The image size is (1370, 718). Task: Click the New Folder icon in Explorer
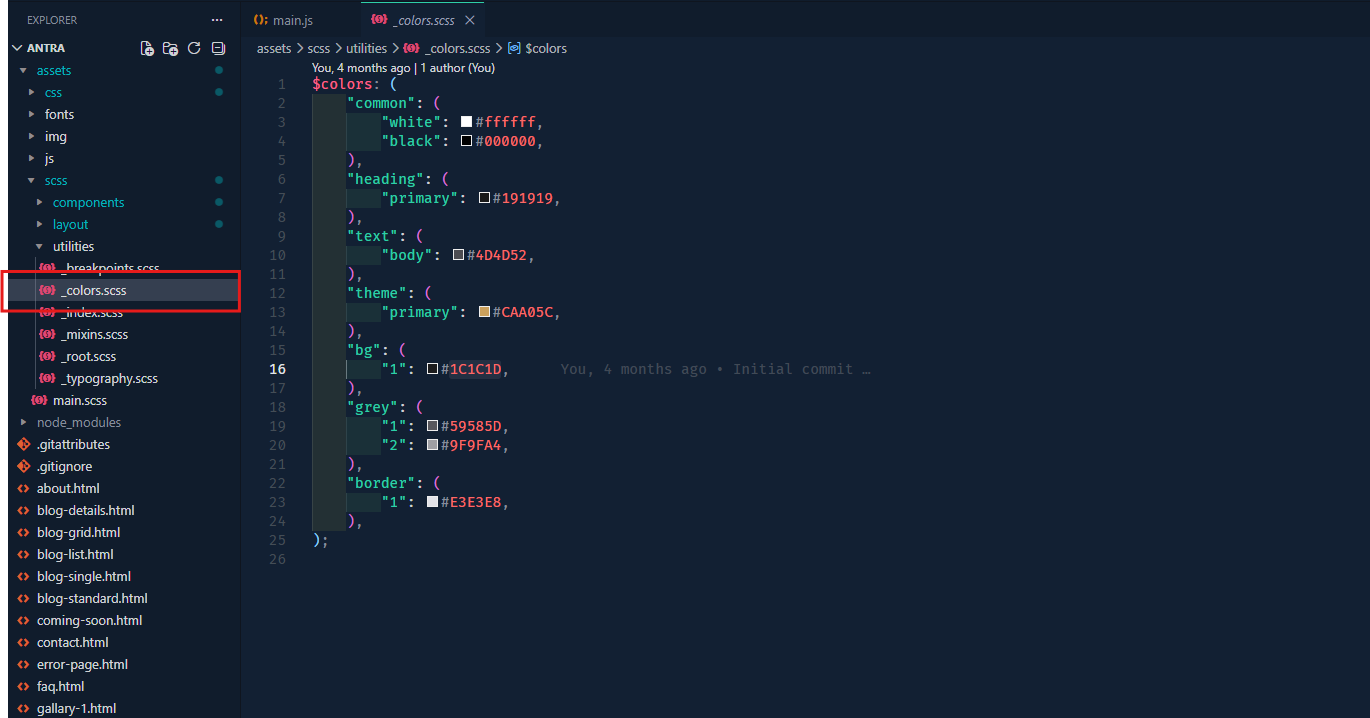(171, 48)
